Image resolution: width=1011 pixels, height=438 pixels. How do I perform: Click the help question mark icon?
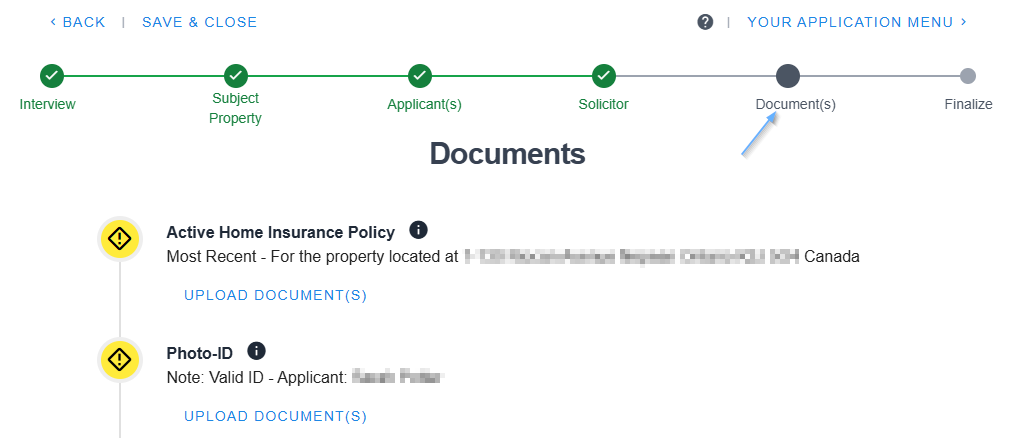(x=705, y=22)
